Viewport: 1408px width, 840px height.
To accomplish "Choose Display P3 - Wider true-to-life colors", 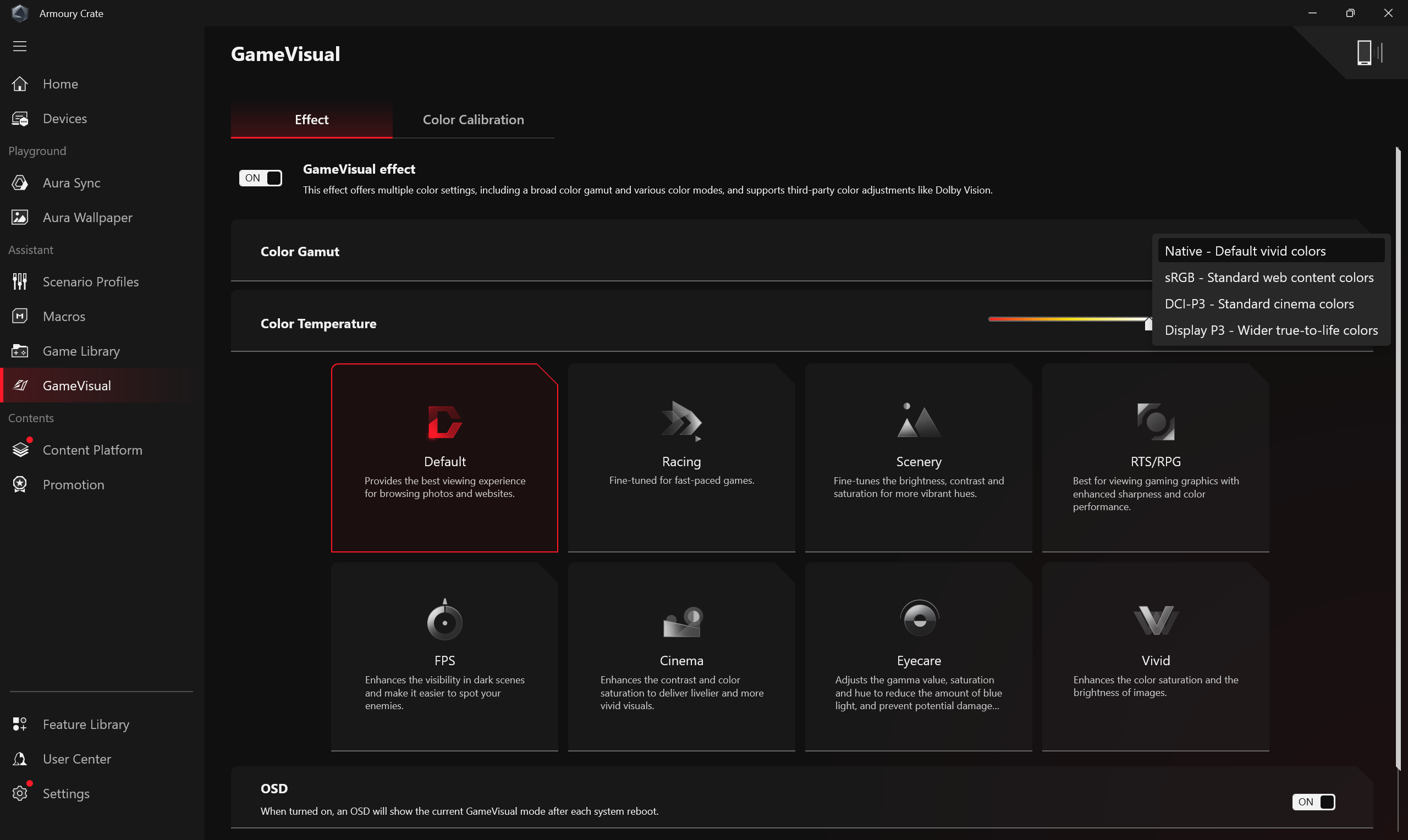I will pos(1271,330).
